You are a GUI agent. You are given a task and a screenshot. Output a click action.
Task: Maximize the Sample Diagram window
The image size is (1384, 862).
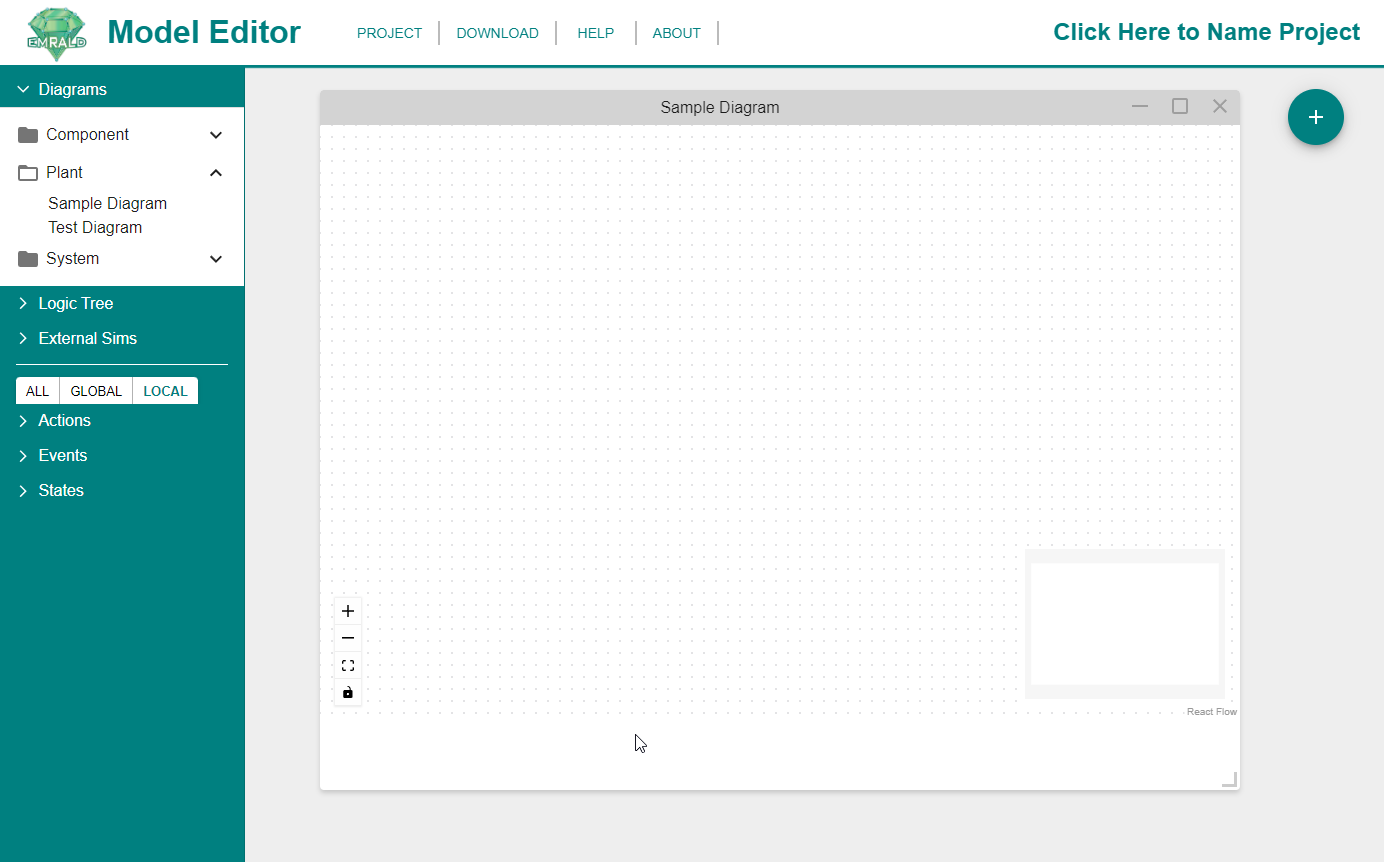1180,106
